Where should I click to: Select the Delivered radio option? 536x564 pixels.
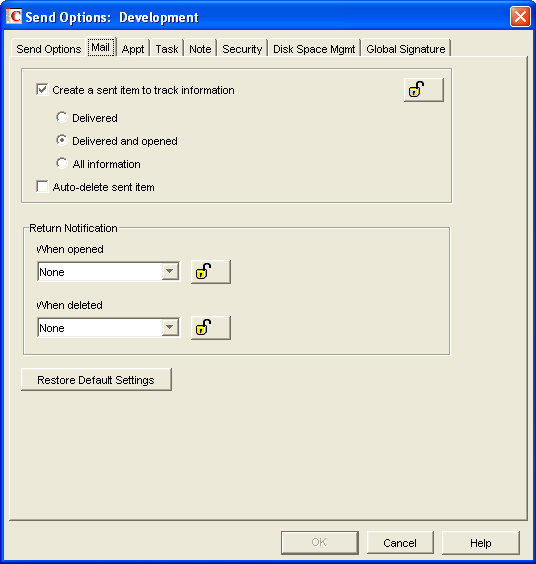(62, 117)
